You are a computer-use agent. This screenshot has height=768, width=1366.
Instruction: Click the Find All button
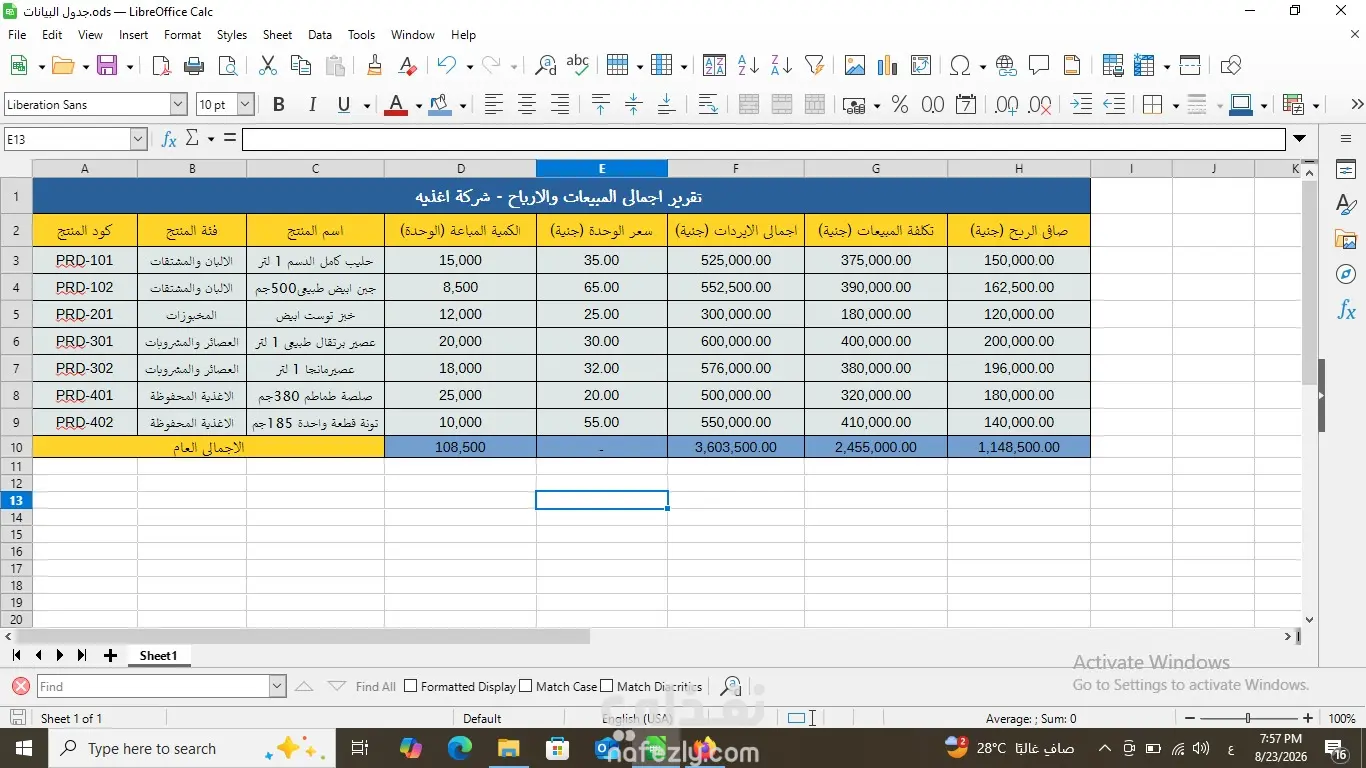click(376, 687)
